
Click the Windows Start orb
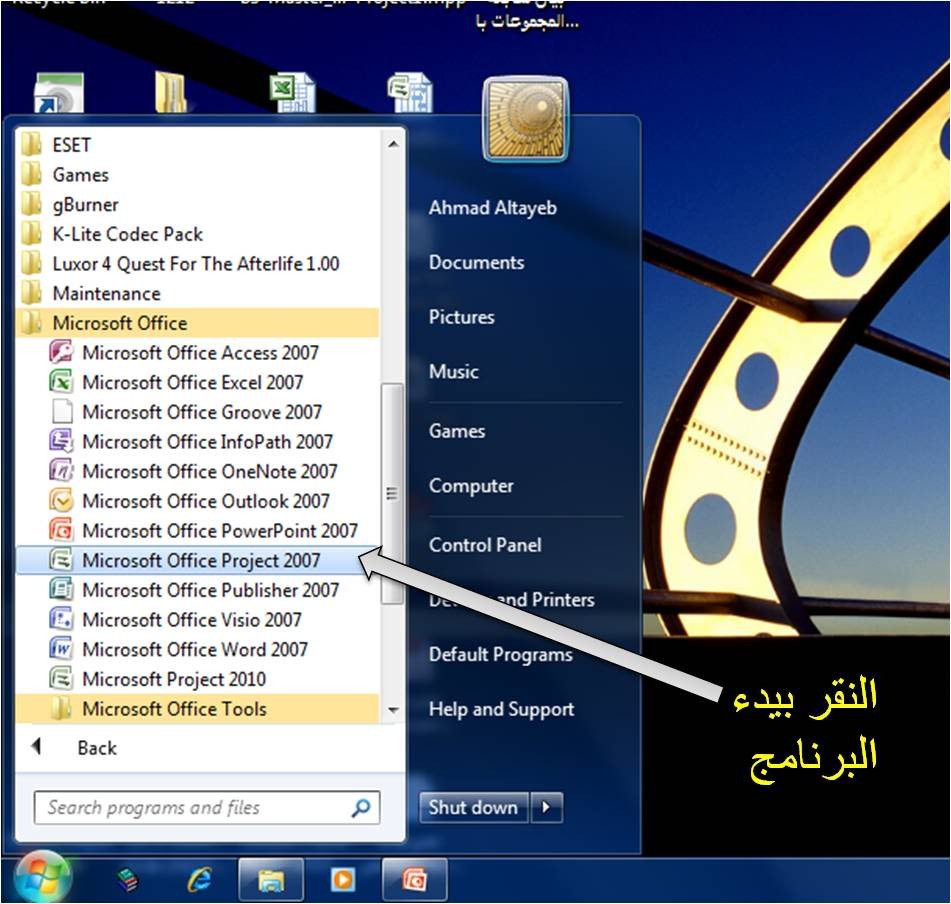[42, 878]
